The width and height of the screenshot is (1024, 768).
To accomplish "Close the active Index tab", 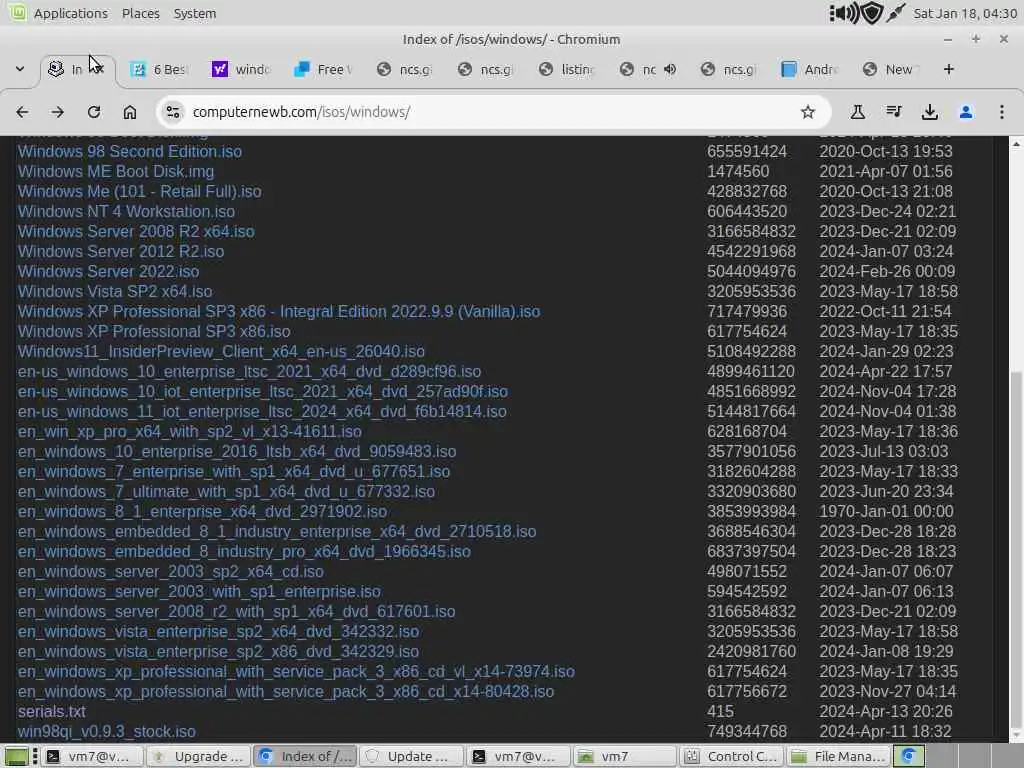I will pos(98,69).
